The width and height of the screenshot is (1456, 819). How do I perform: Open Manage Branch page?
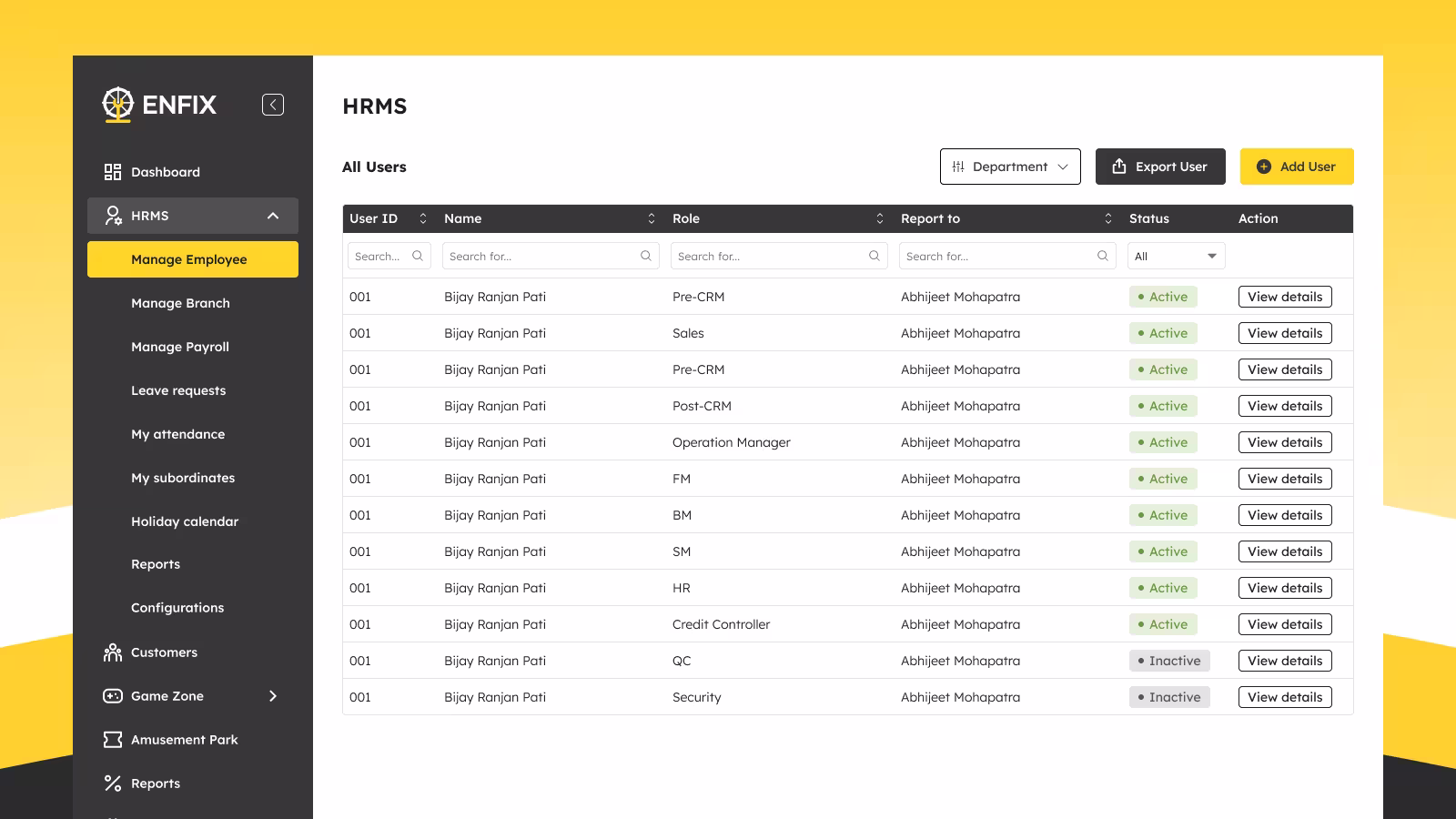tap(180, 303)
